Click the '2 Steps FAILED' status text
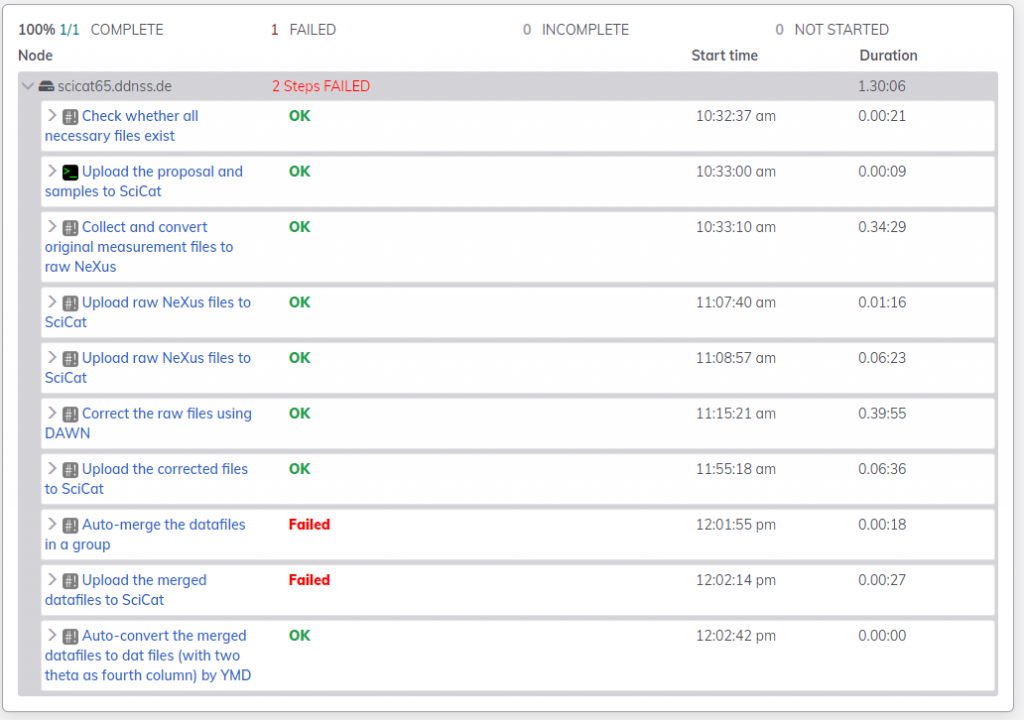Screen dimensions: 1024x720 pyautogui.click(x=321, y=86)
